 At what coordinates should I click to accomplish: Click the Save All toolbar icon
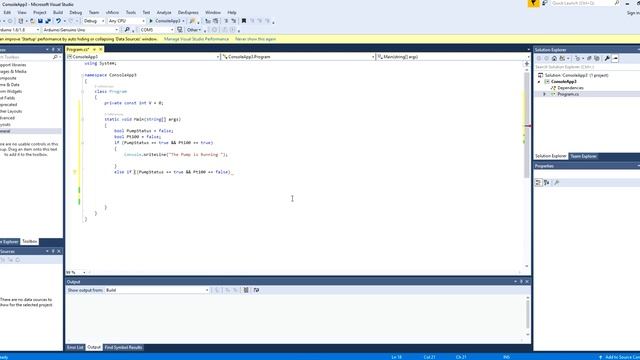(x=48, y=21)
